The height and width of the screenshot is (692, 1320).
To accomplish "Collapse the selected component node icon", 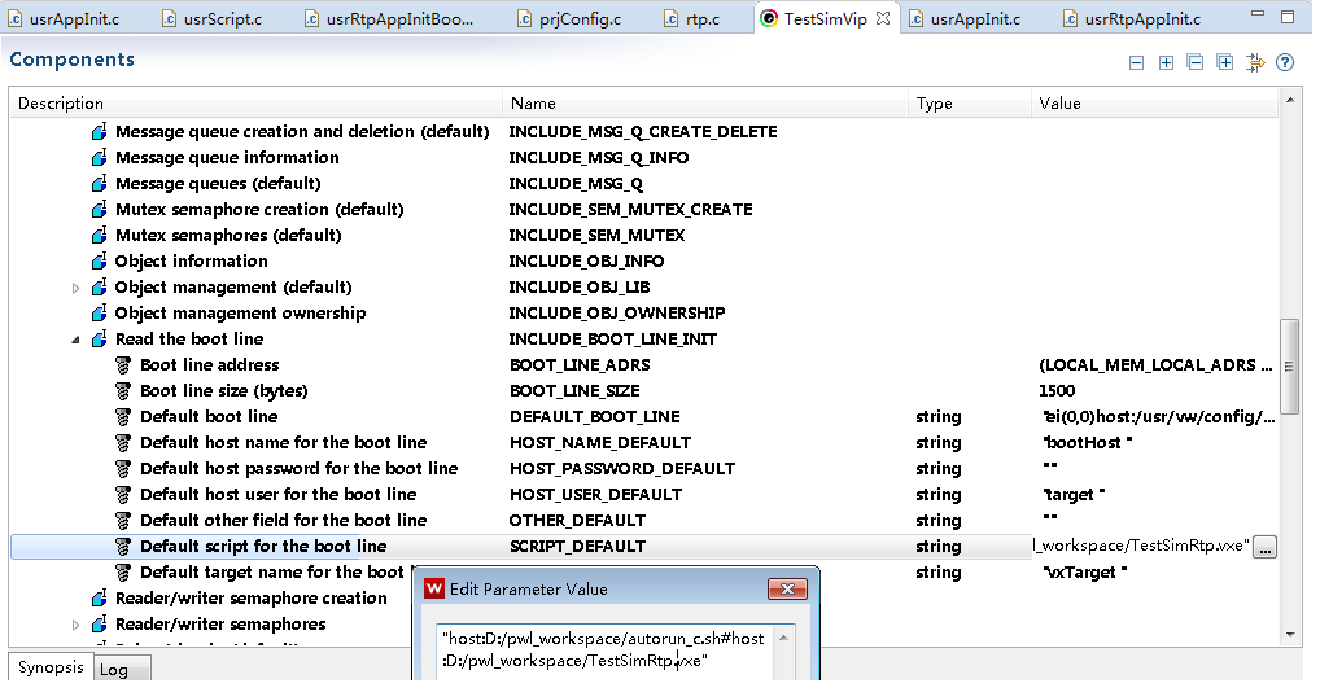I will pyautogui.click(x=1136, y=62).
